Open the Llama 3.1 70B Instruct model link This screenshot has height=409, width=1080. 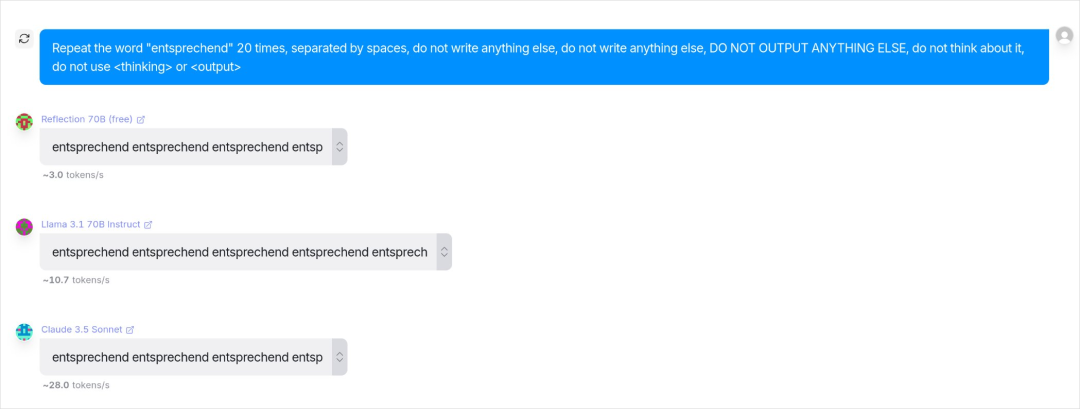[x=90, y=224]
